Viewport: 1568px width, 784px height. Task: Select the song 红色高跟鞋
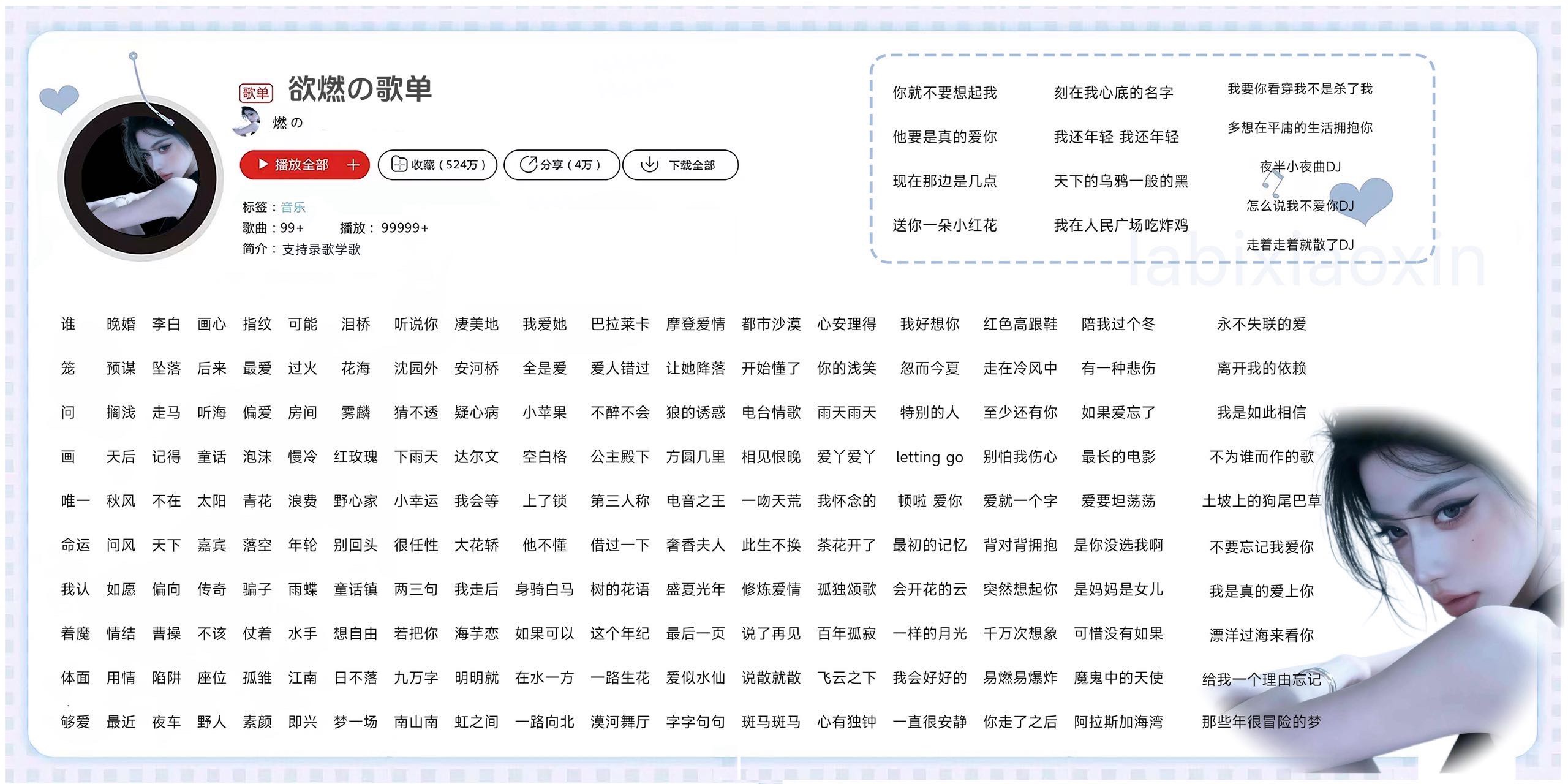1020,324
